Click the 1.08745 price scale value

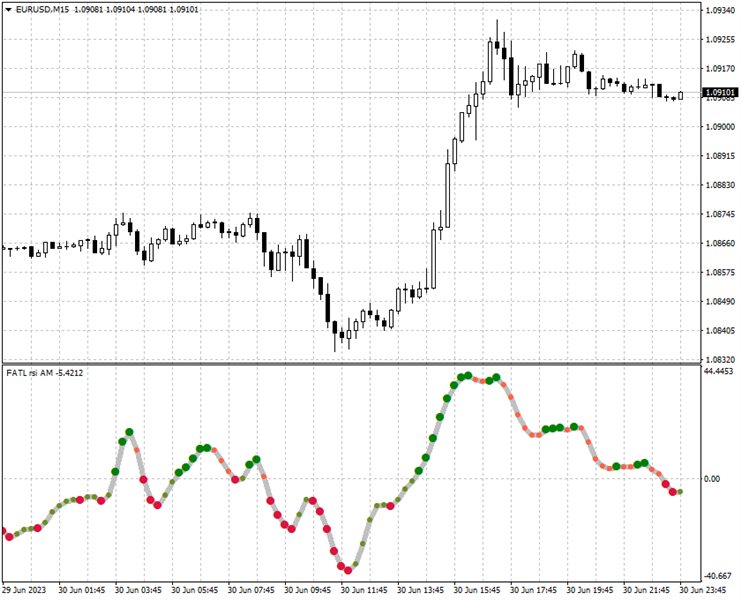click(x=720, y=214)
